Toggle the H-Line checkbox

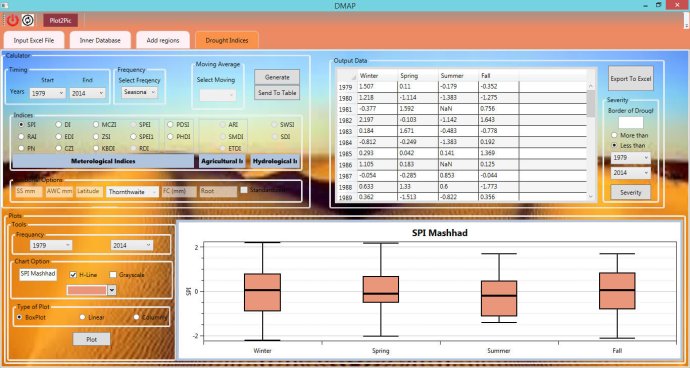coord(73,275)
